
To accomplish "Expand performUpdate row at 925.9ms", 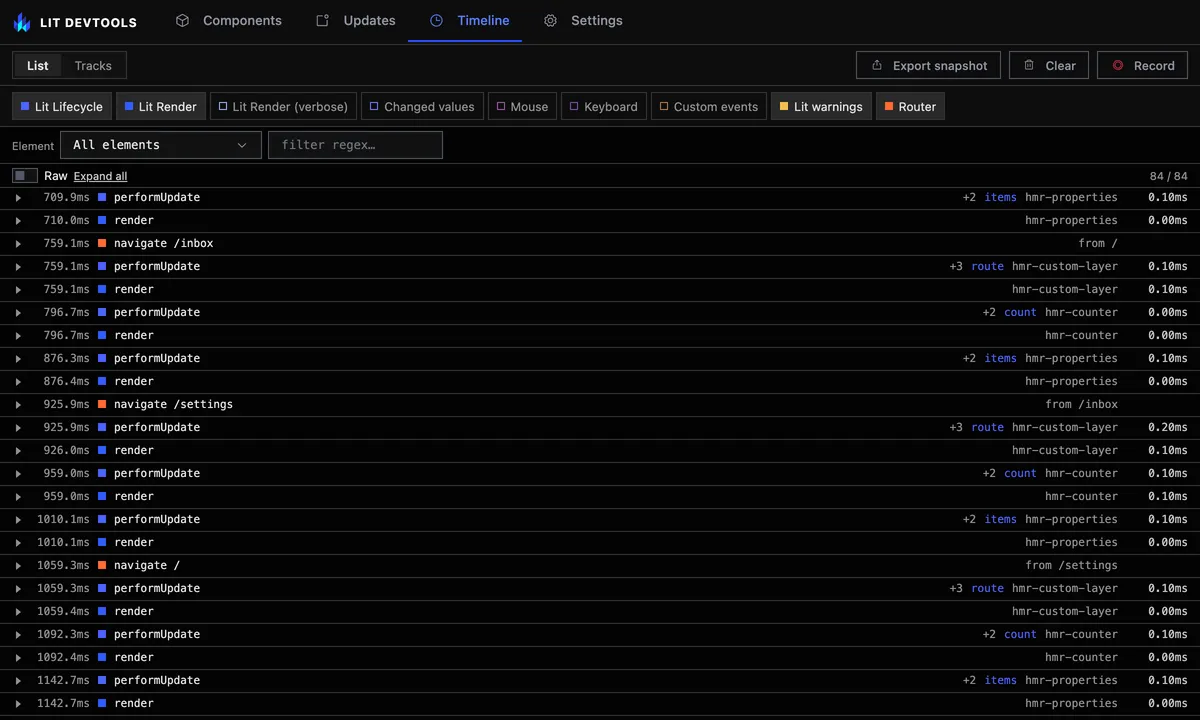I will (18, 427).
